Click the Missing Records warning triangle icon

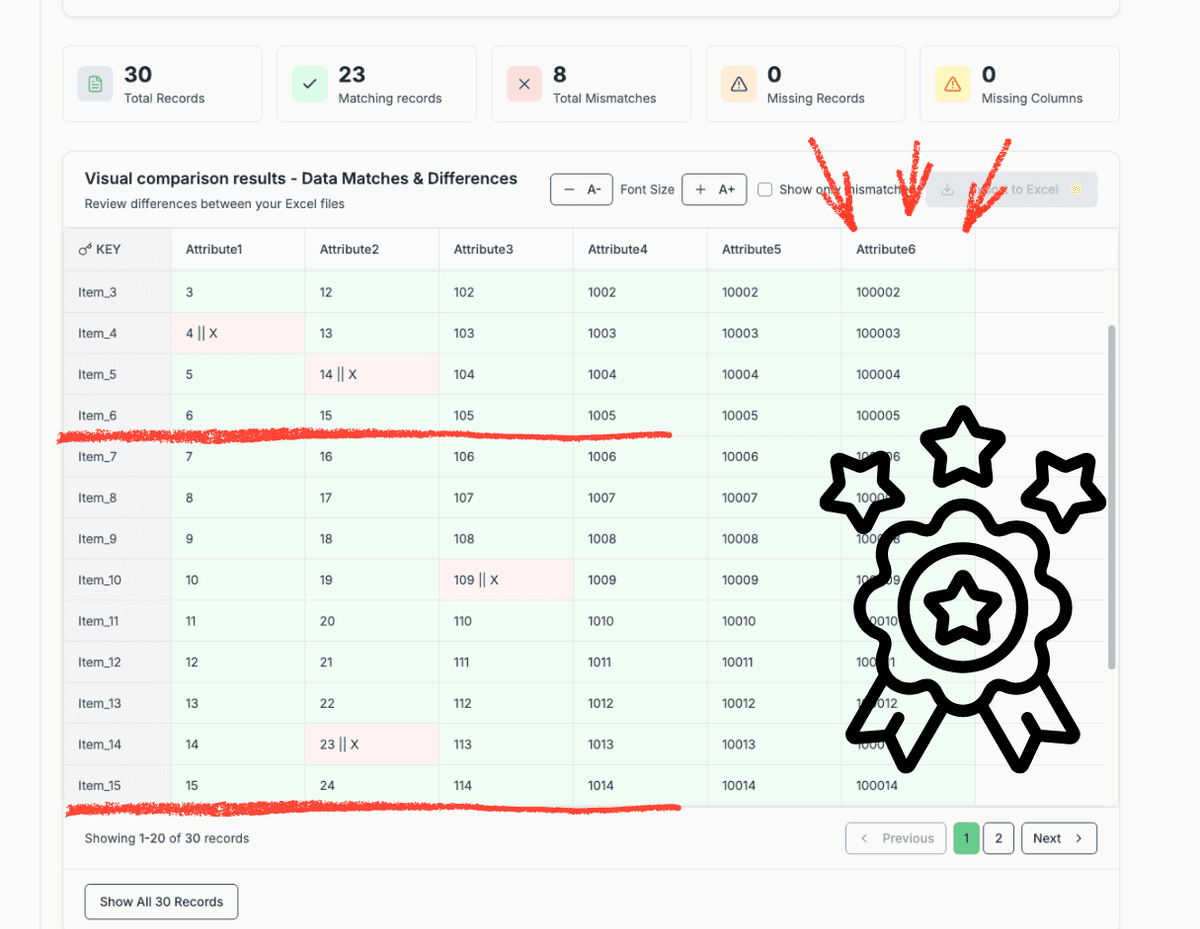pyautogui.click(x=738, y=84)
